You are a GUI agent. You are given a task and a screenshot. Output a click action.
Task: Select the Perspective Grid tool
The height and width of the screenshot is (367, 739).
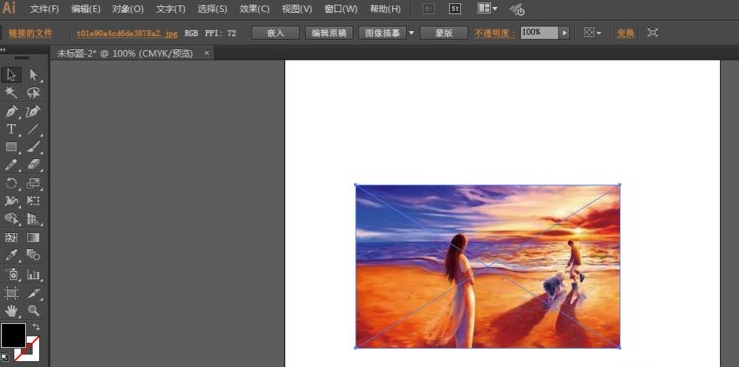[33, 219]
